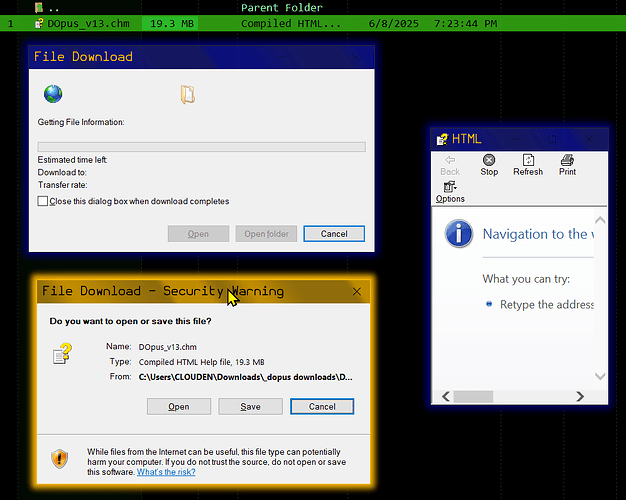Open the What's the risk? link
Image resolution: width=626 pixels, height=500 pixels.
coord(166,472)
